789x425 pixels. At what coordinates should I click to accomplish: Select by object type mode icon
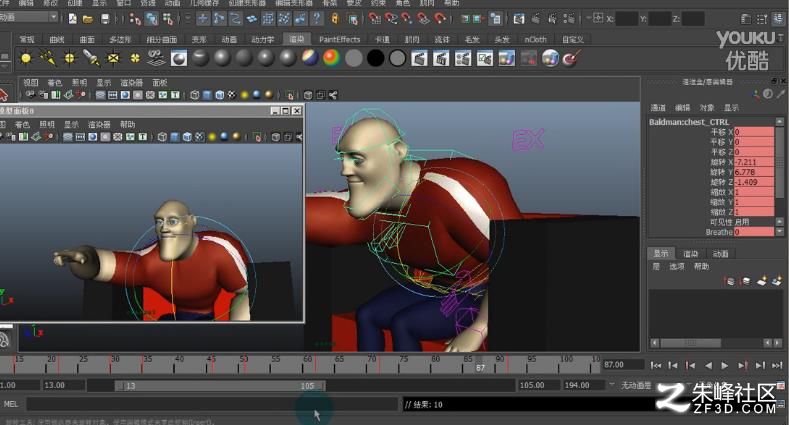[151, 19]
